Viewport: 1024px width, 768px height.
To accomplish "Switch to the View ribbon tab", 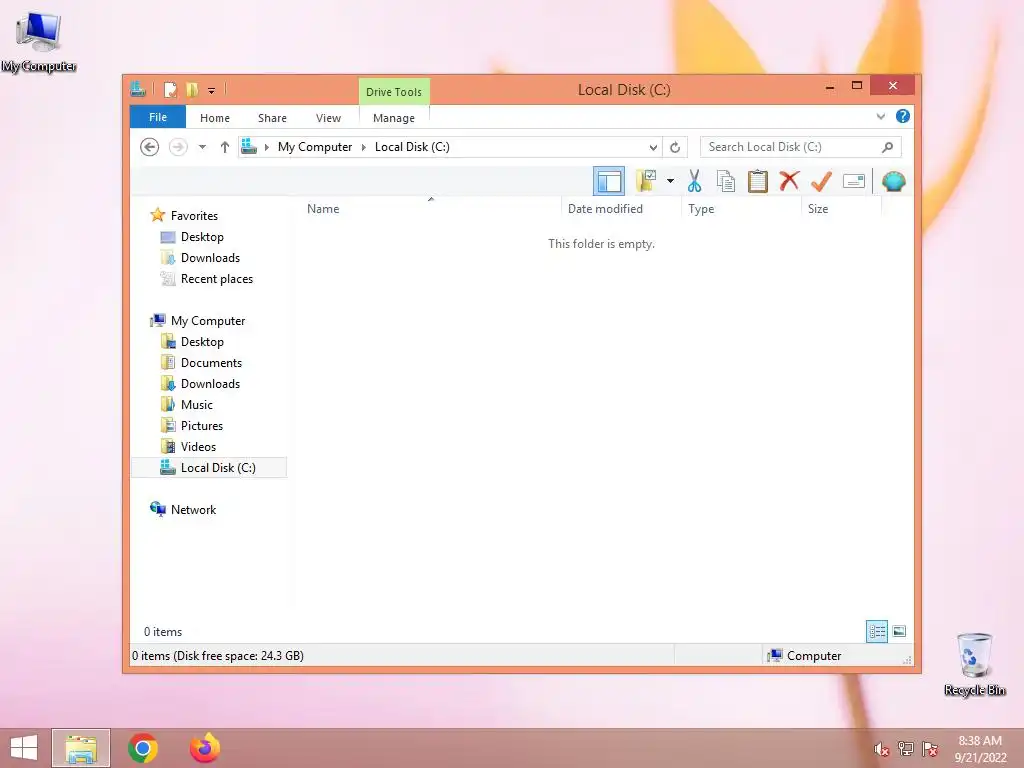I will [x=328, y=118].
